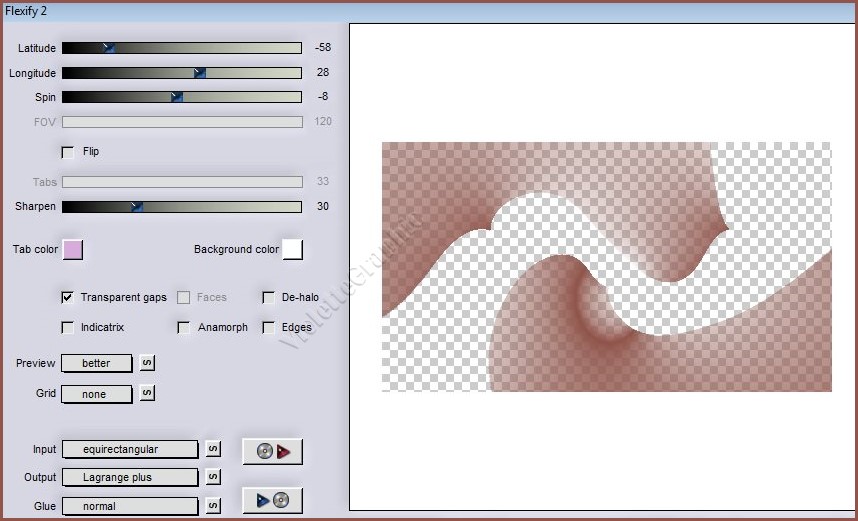Open the Preview quality better selector
The image size is (858, 521).
coord(97,363)
